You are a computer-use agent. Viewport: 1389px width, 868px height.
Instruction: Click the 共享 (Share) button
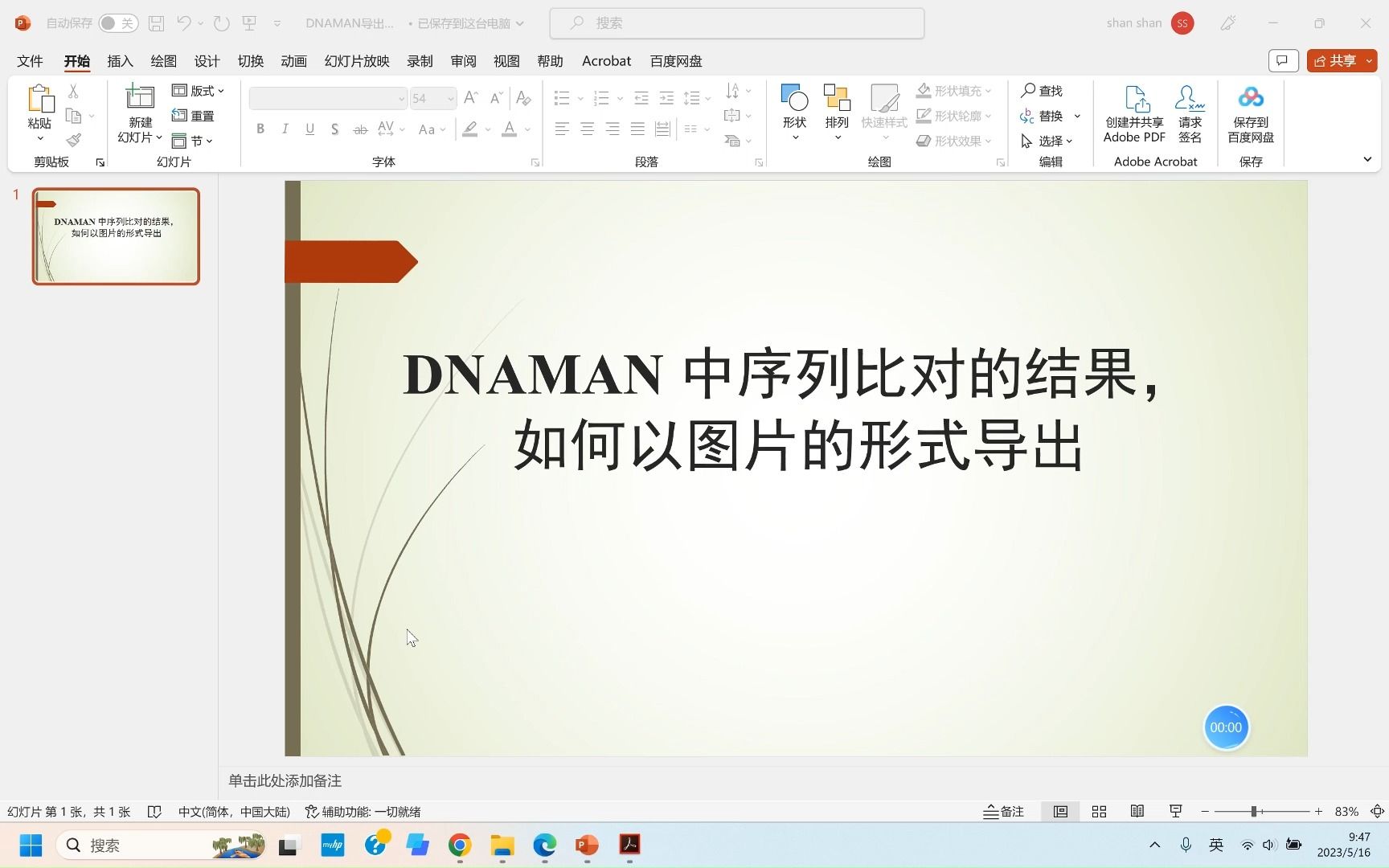1339,60
